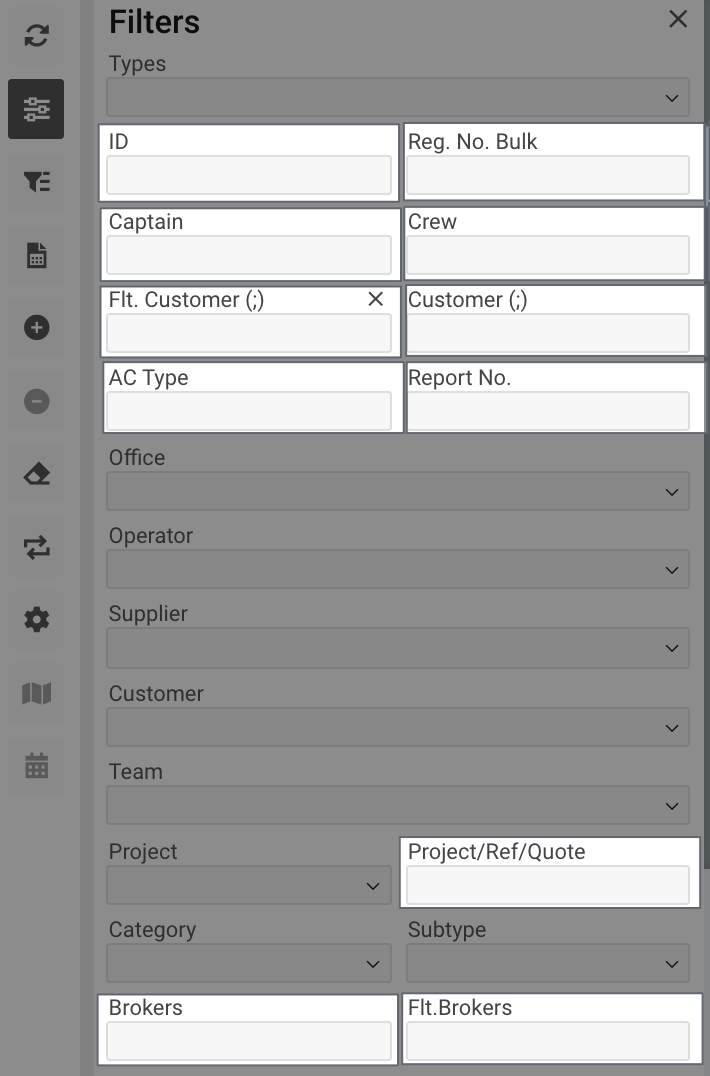Select the Brokers text field
The width and height of the screenshot is (710, 1076).
click(x=248, y=1040)
